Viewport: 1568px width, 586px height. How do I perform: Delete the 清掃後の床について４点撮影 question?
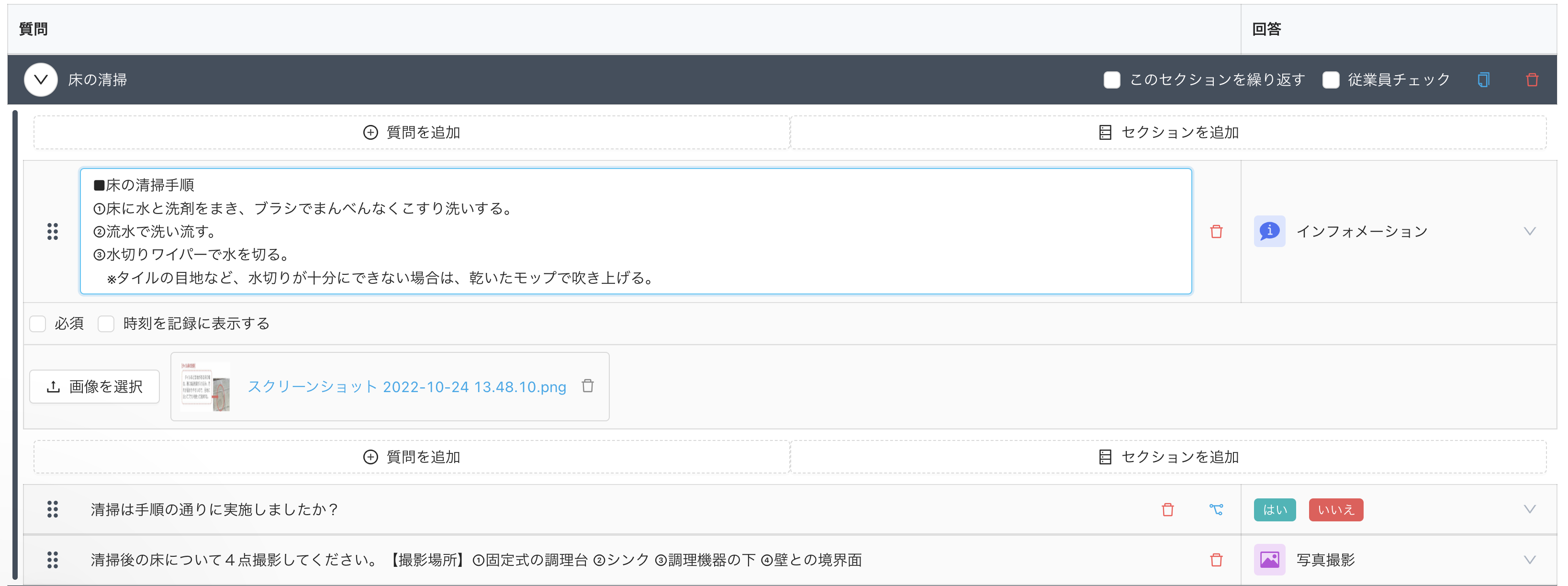1216,560
